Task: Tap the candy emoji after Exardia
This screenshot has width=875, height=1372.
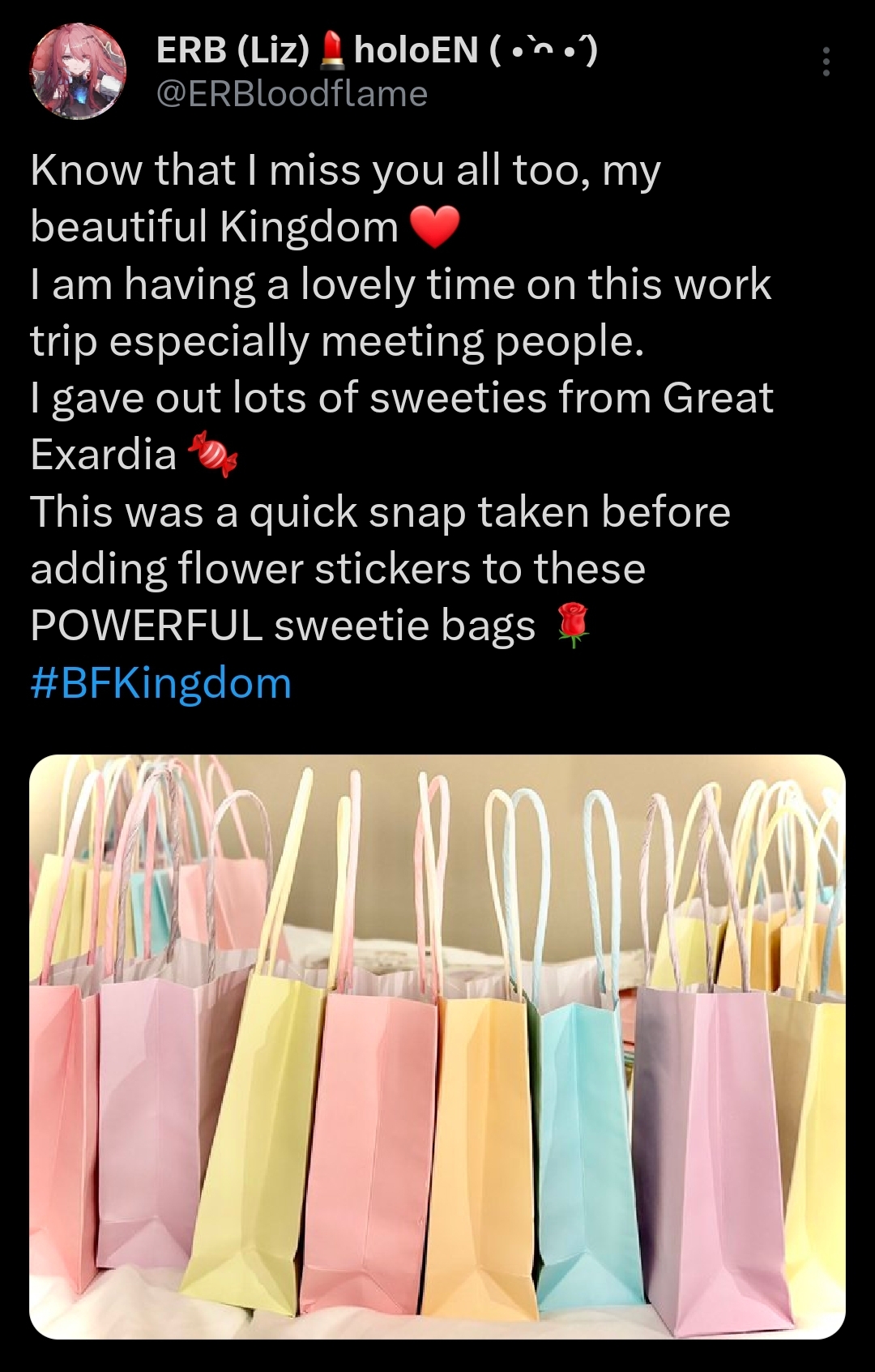Action: coord(213,453)
